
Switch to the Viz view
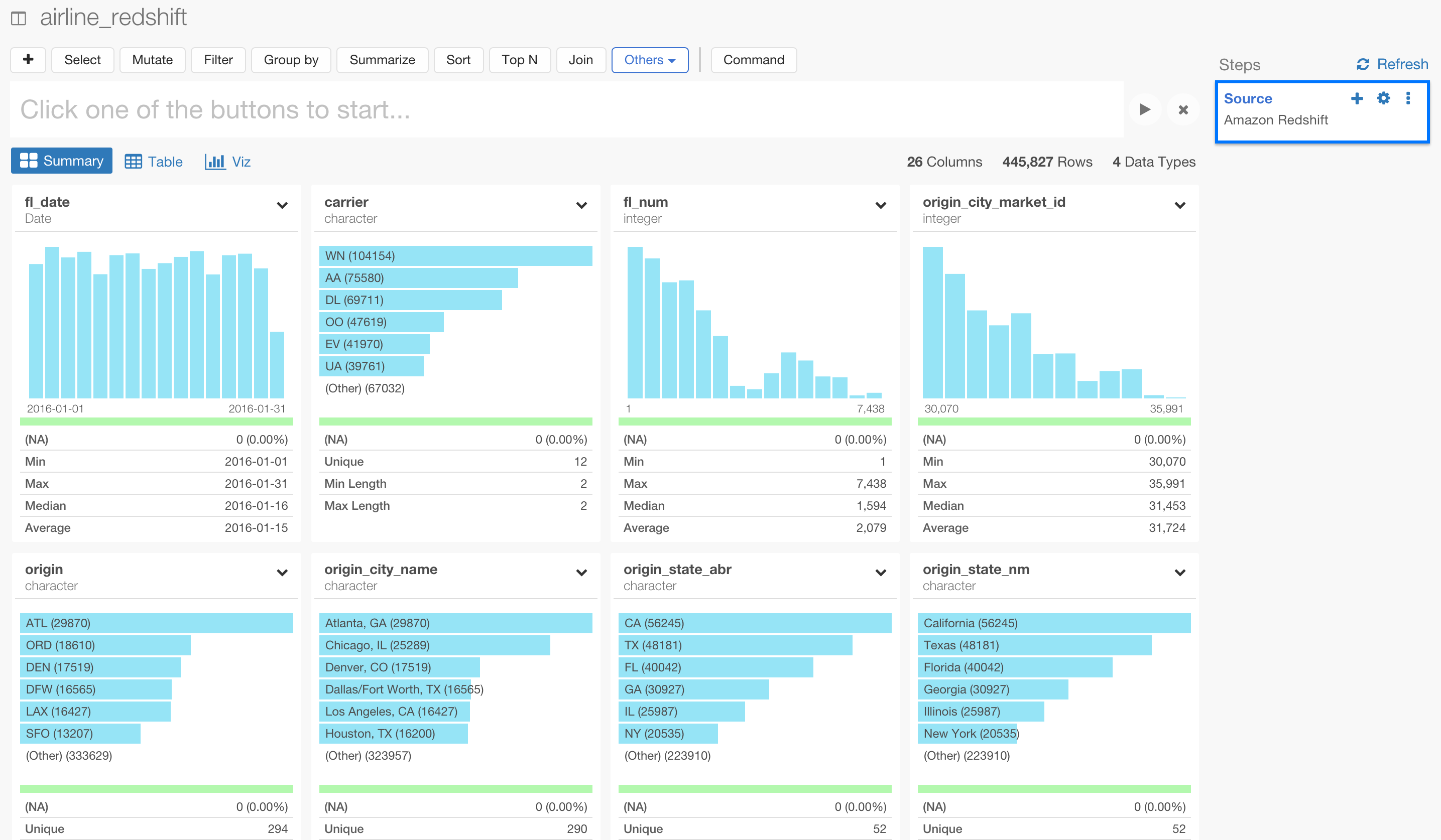227,161
